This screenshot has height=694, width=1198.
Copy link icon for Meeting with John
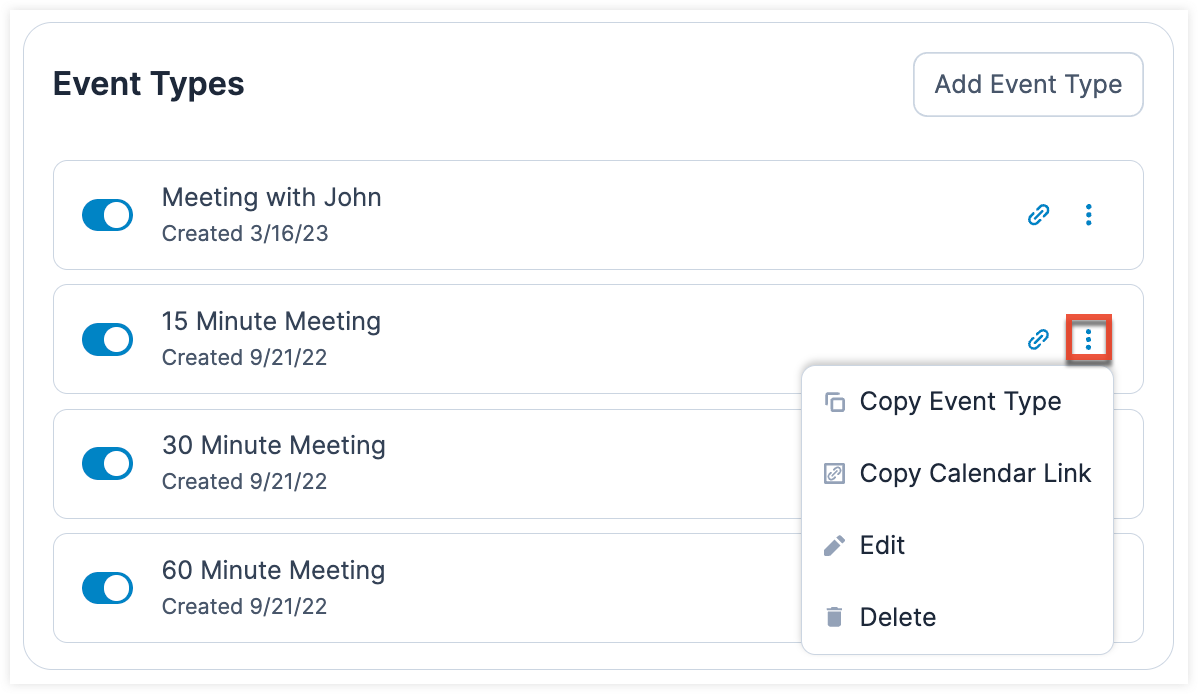tap(1039, 215)
